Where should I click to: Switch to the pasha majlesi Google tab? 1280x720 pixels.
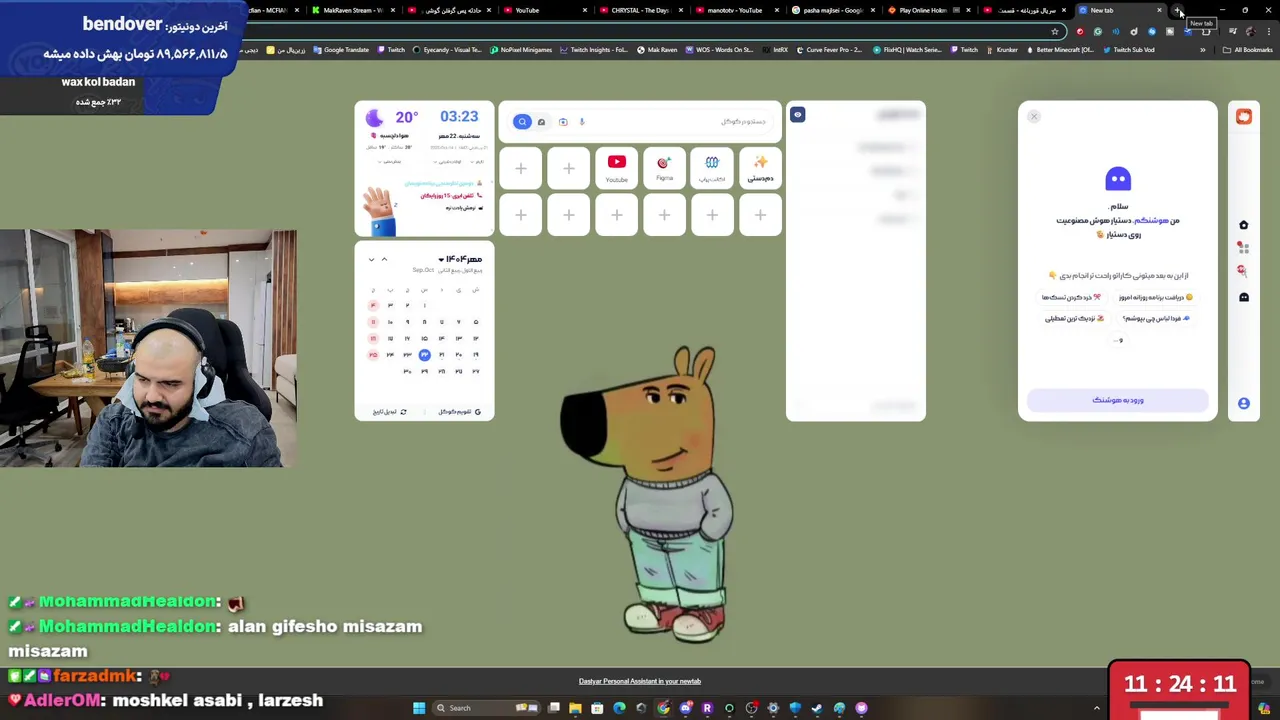tap(831, 10)
